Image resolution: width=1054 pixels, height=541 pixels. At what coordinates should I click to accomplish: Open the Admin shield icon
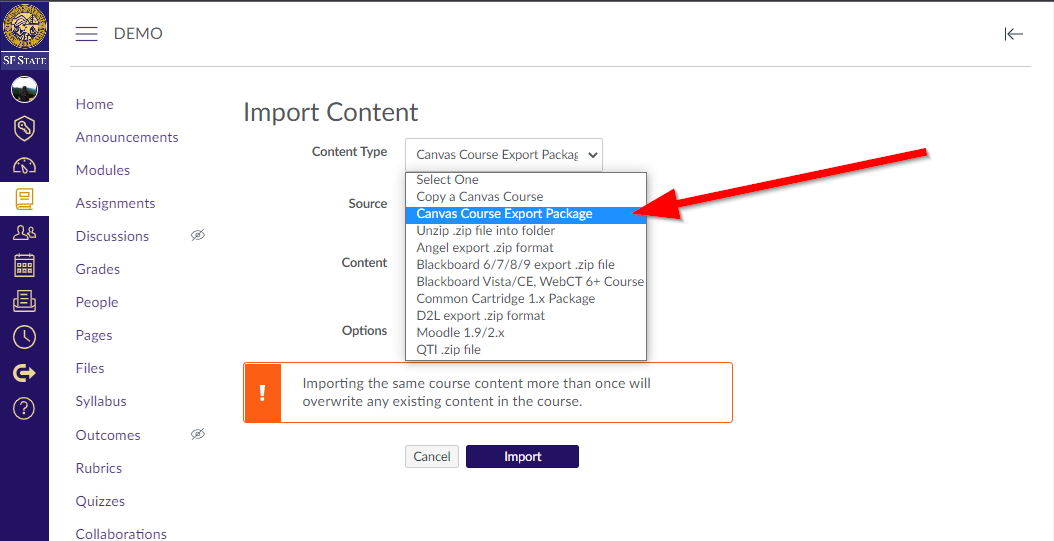(24, 128)
